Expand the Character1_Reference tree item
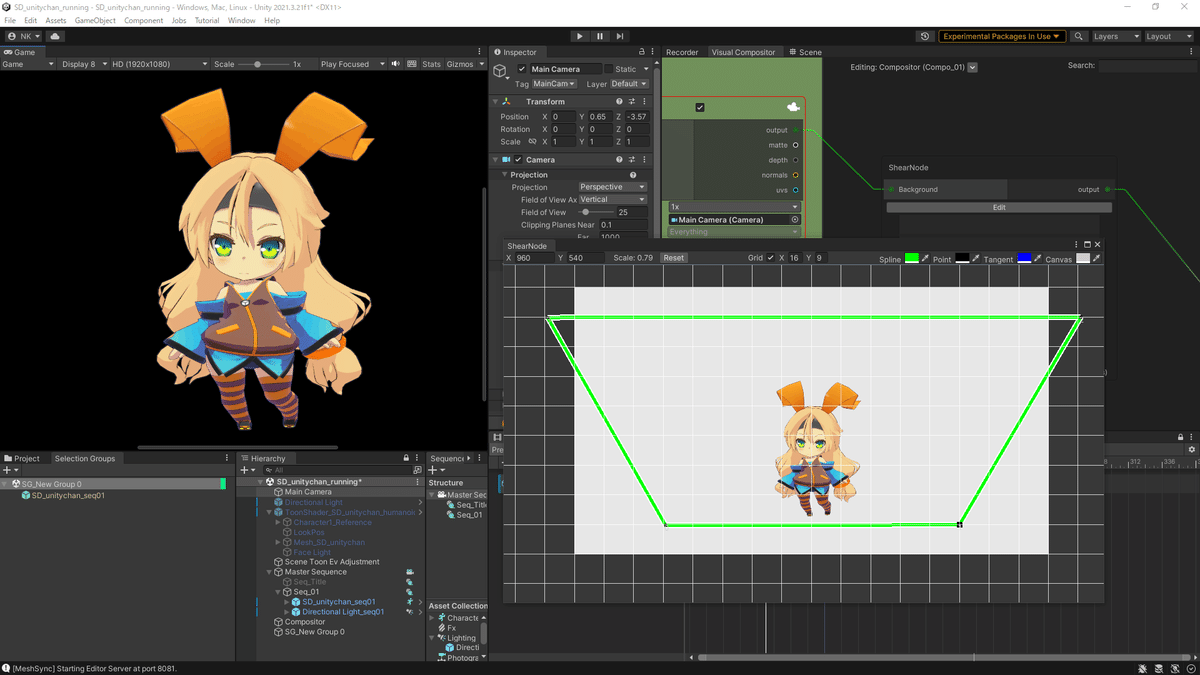1200x675 pixels. (278, 522)
